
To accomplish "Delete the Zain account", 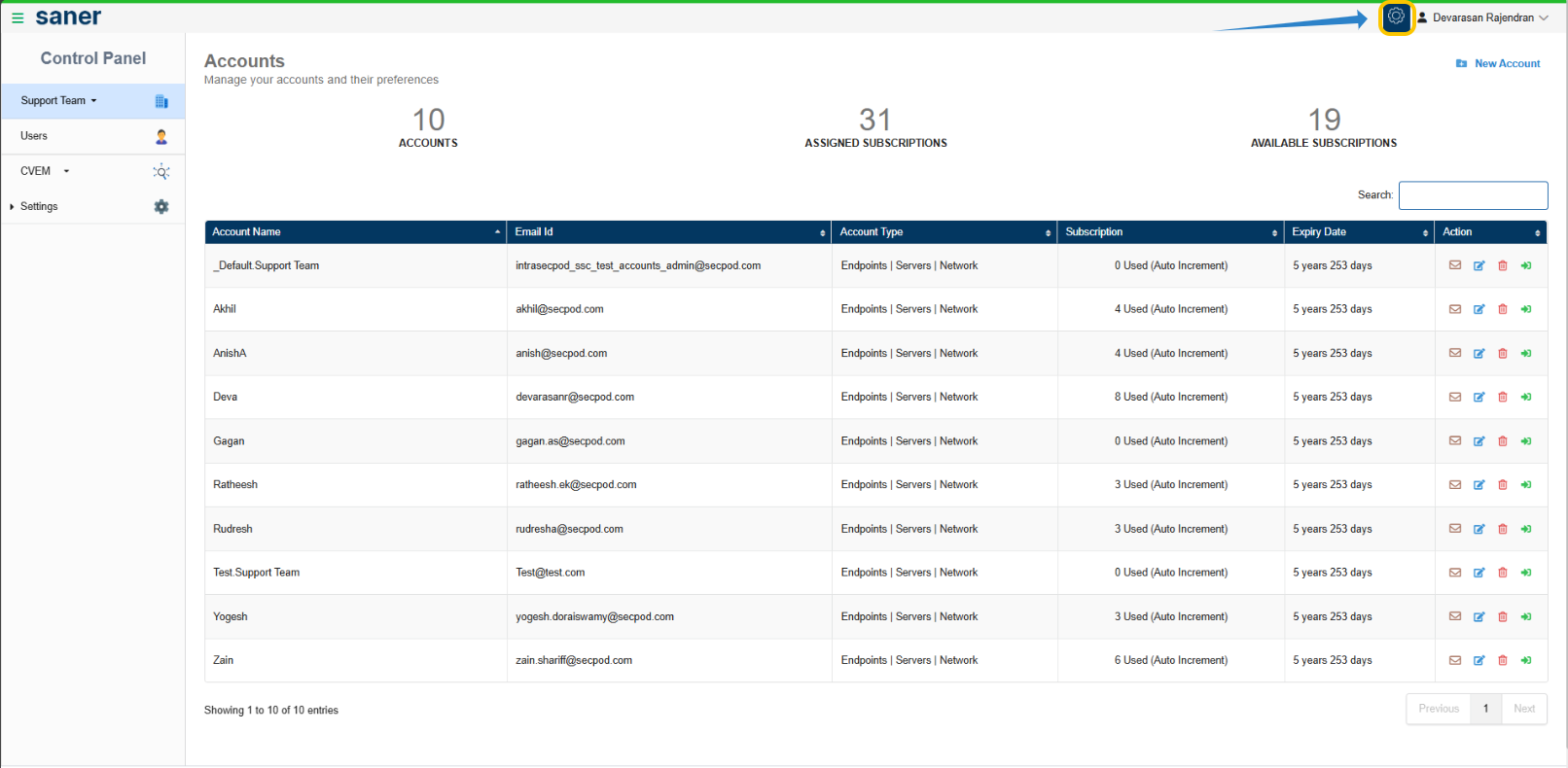I will [1503, 660].
